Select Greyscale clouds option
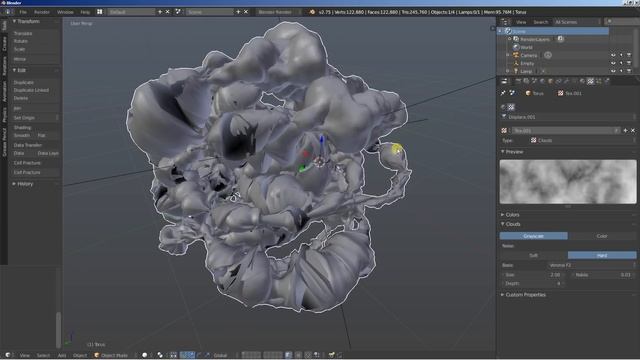 [x=533, y=236]
